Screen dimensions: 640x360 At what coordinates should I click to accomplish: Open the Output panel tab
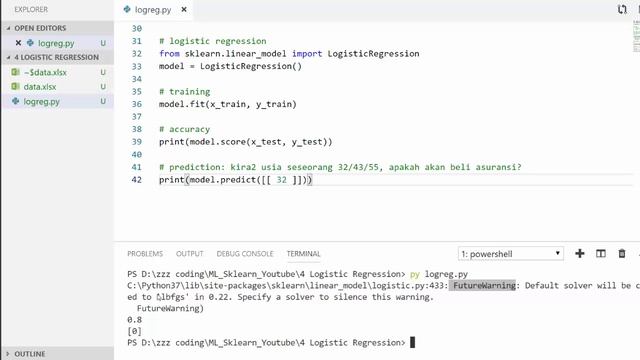(190, 254)
